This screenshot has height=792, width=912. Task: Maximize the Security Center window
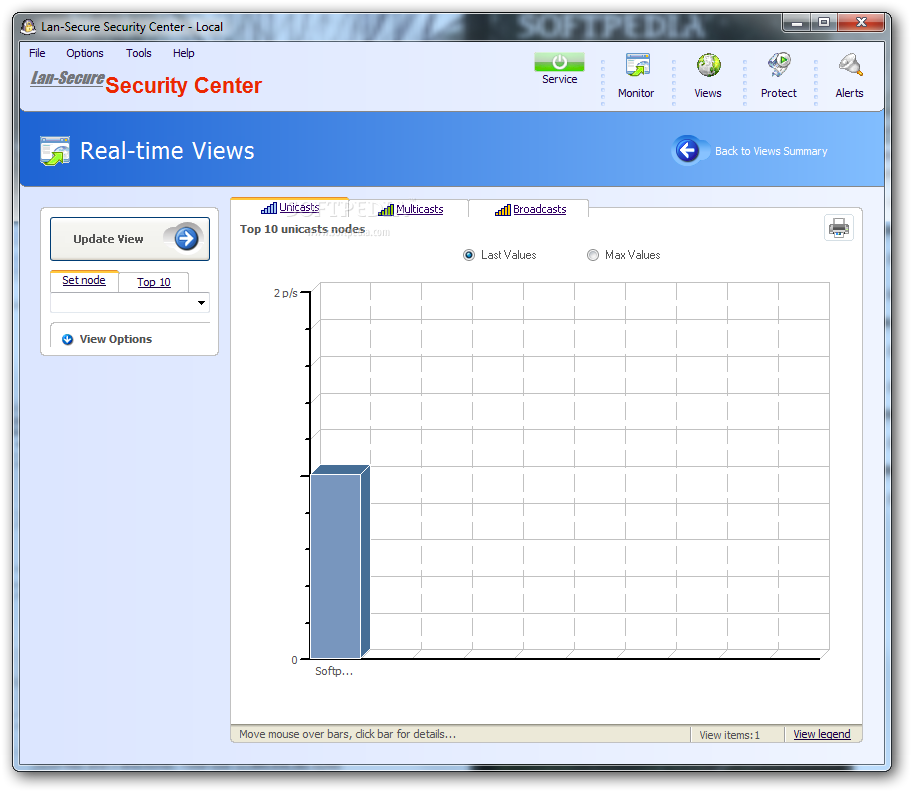click(824, 23)
